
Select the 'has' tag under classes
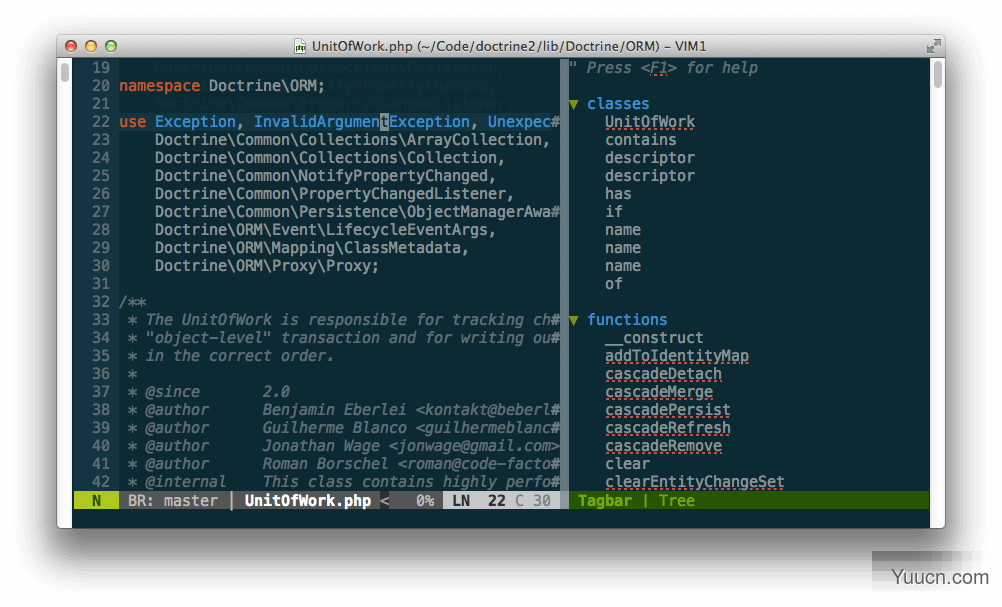pyautogui.click(x=618, y=194)
